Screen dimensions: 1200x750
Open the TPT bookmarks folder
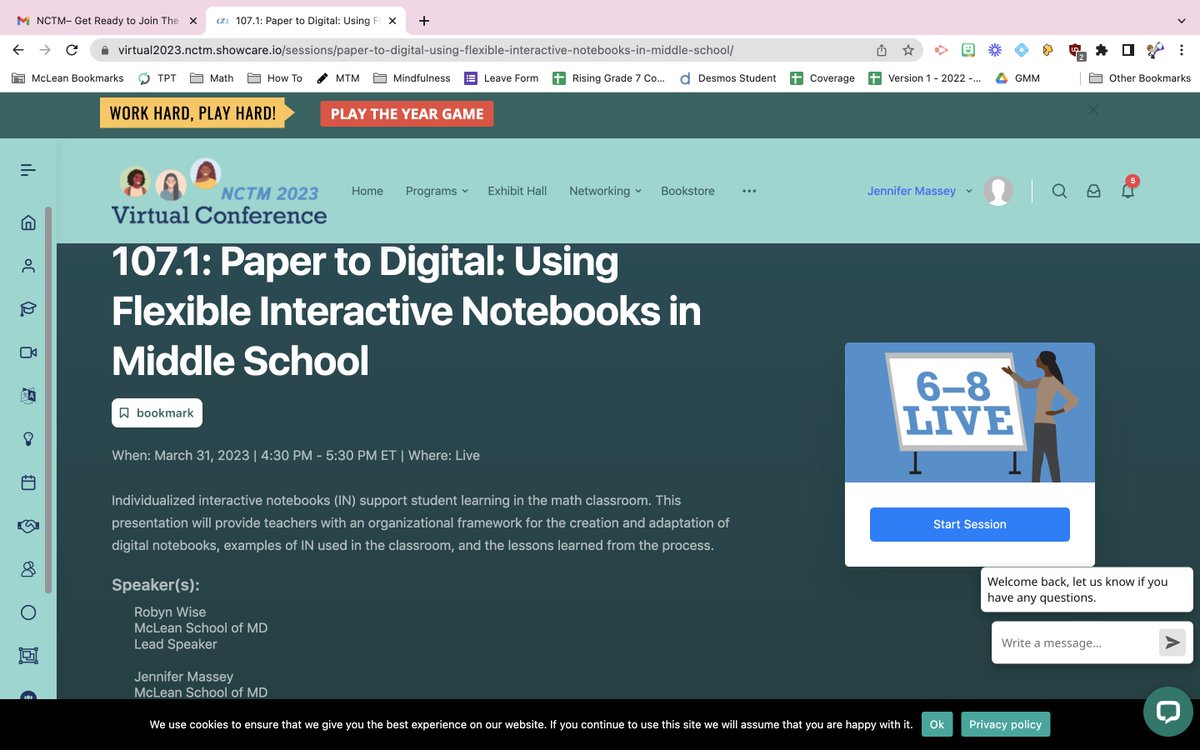[x=157, y=78]
